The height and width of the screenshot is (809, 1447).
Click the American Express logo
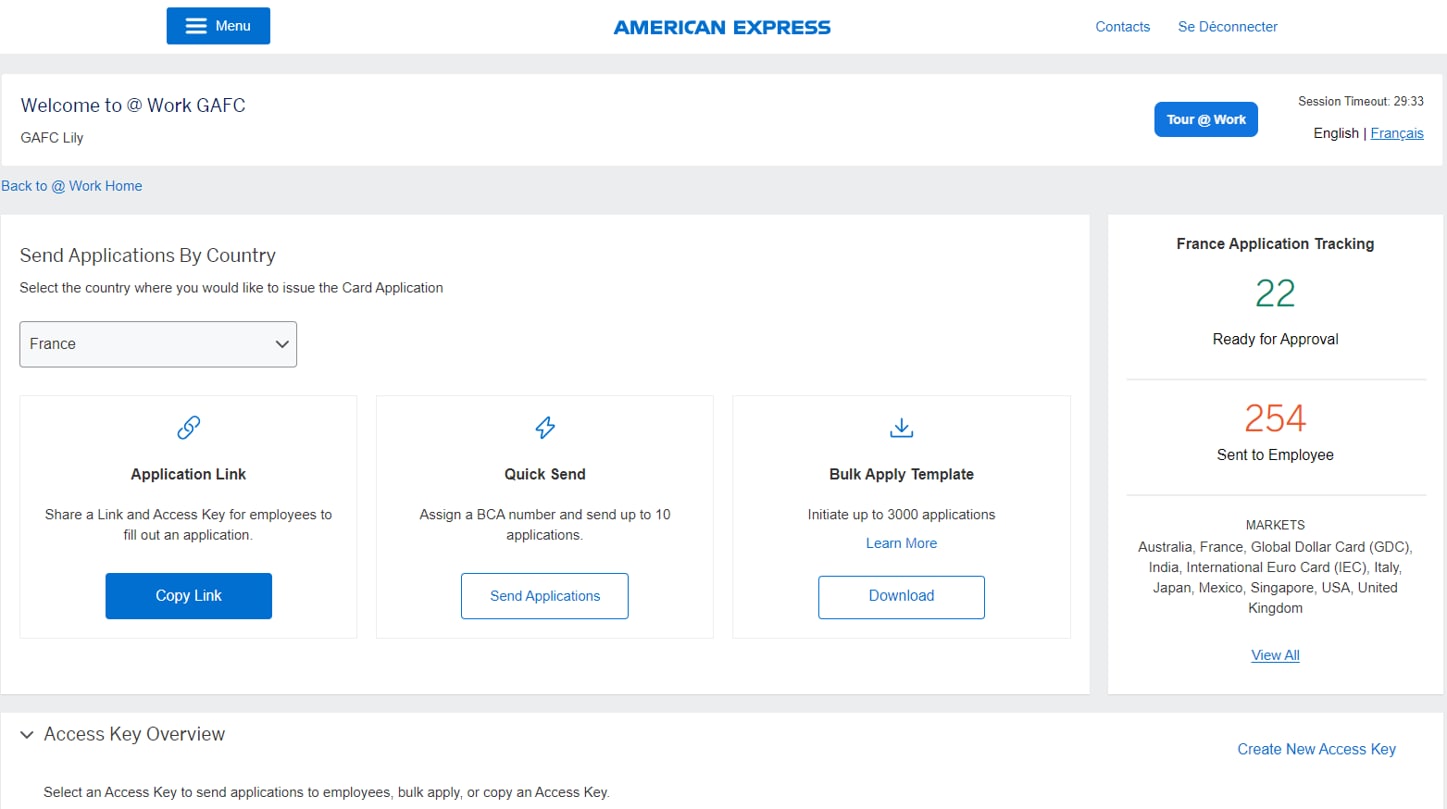(x=722, y=27)
